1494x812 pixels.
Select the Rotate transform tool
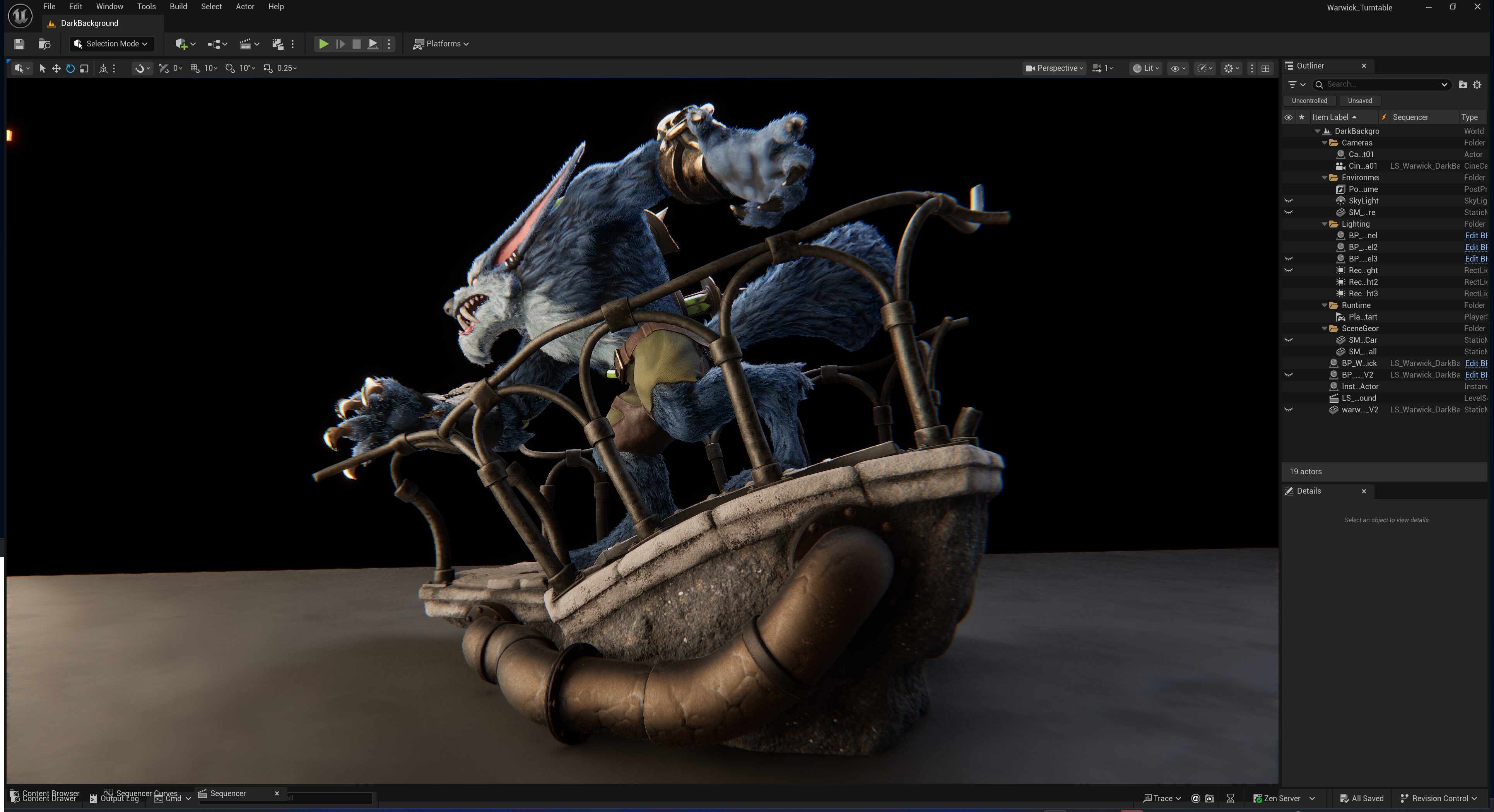pyautogui.click(x=70, y=68)
